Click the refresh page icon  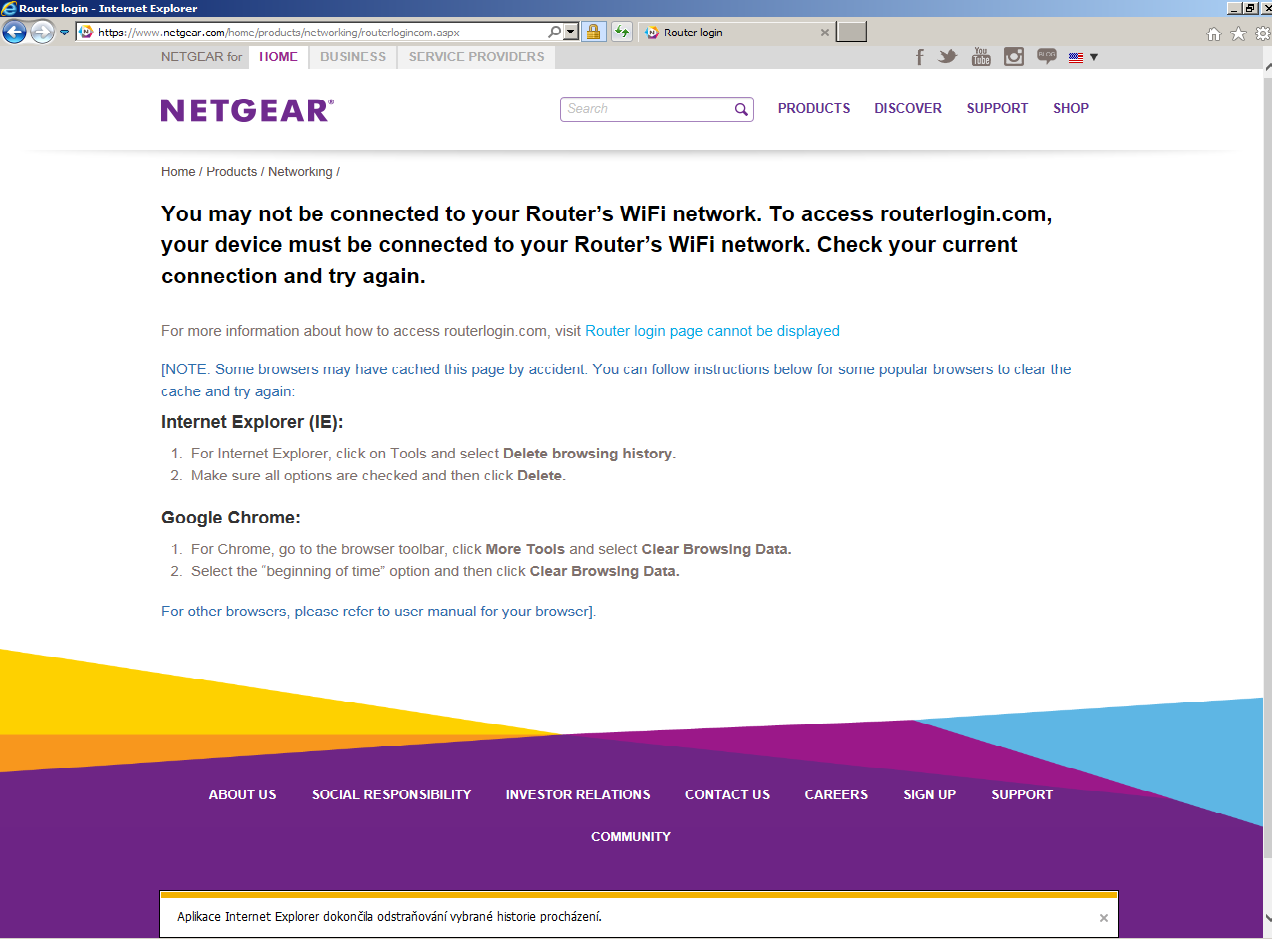pos(622,32)
